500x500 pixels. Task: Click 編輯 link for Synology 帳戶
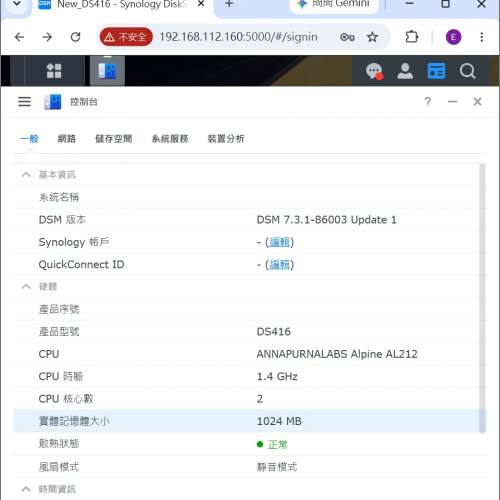click(x=279, y=242)
